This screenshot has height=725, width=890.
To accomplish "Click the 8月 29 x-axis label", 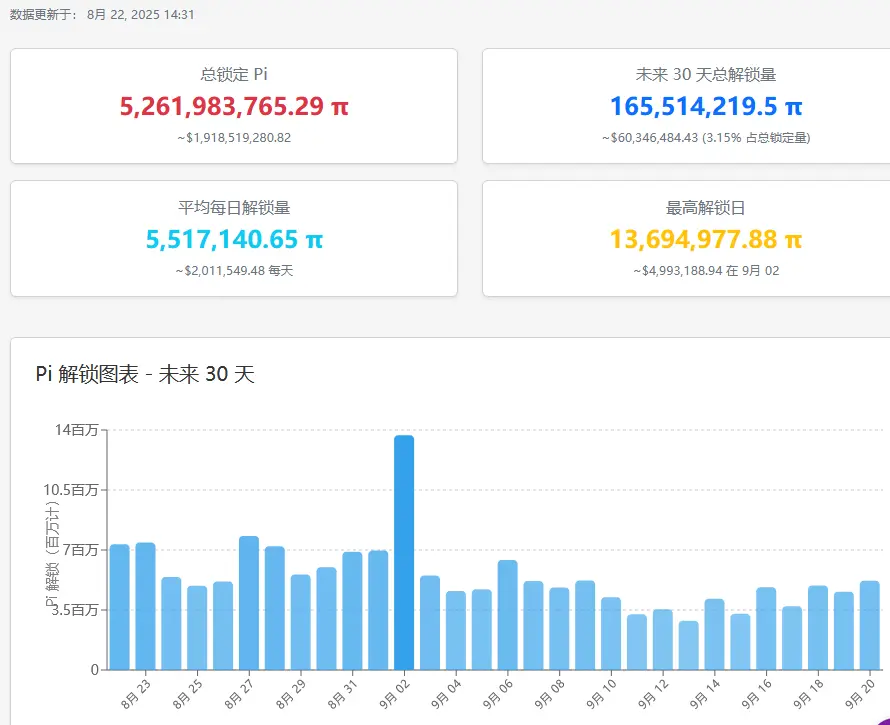I will (x=291, y=694).
